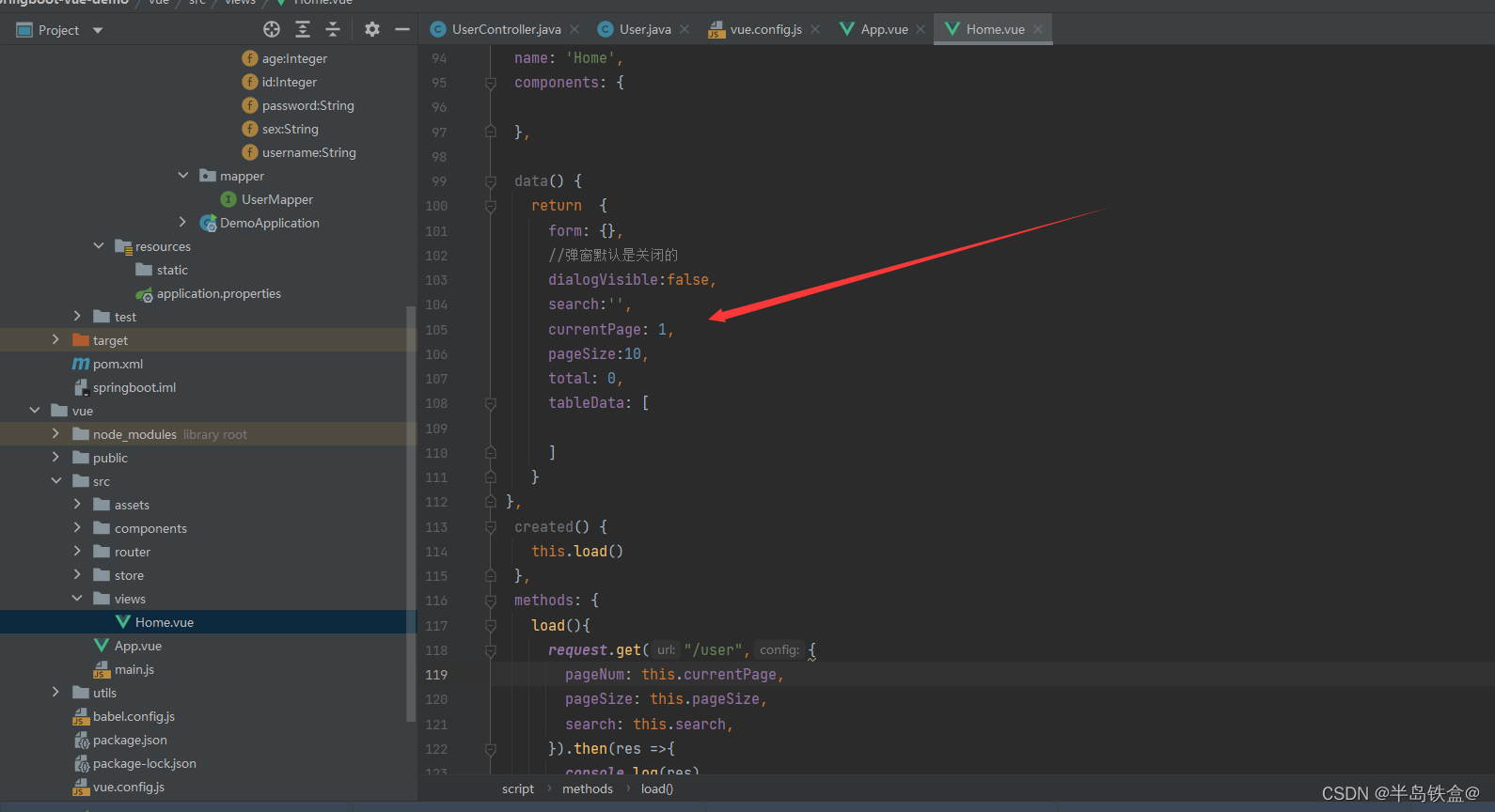Expand the public folder
This screenshot has height=812, width=1495.
coord(55,458)
